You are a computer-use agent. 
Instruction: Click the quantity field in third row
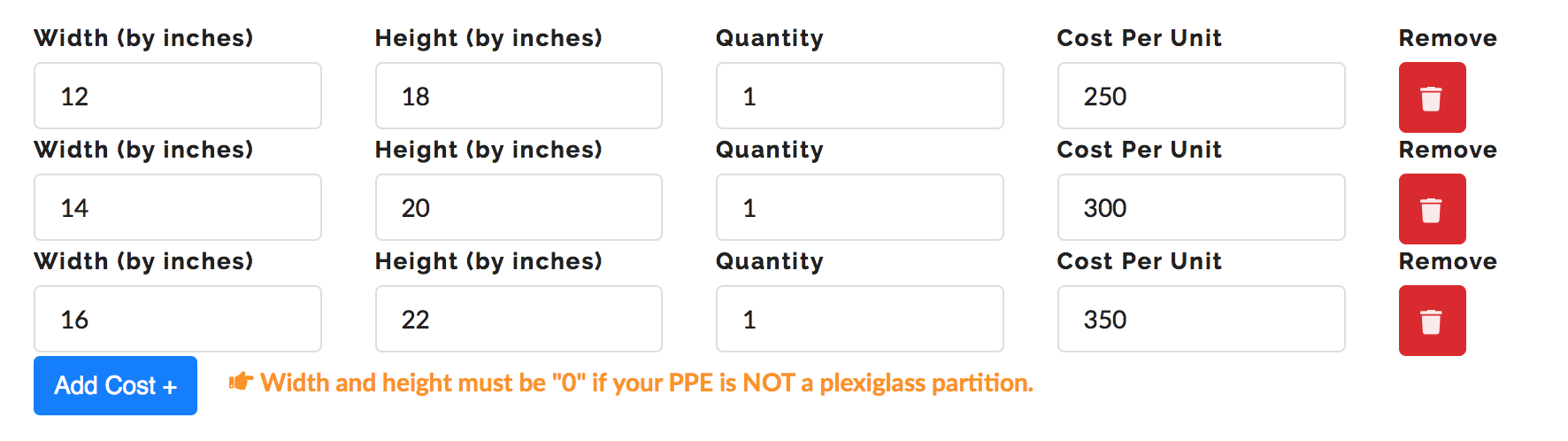(860, 319)
